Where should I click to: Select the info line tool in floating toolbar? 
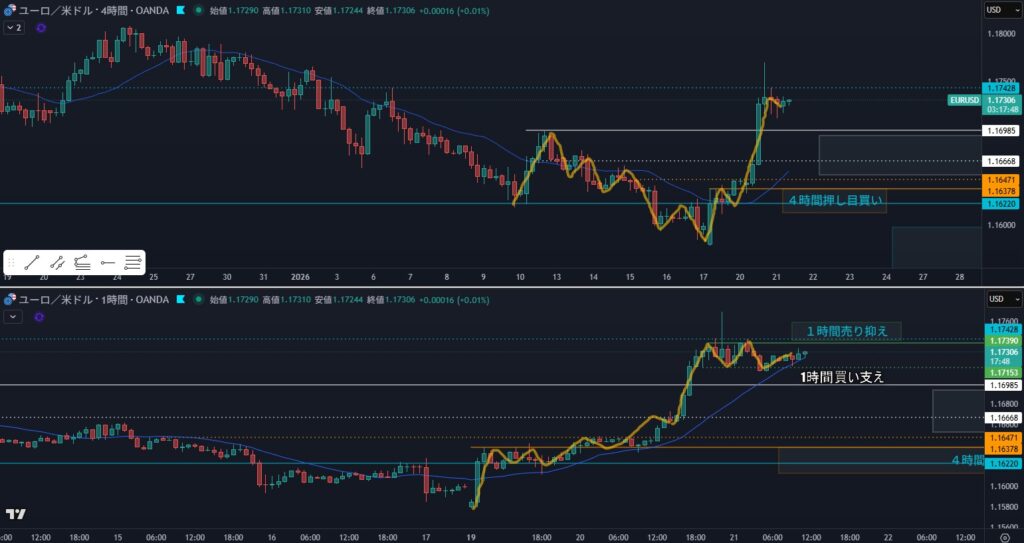click(57, 262)
